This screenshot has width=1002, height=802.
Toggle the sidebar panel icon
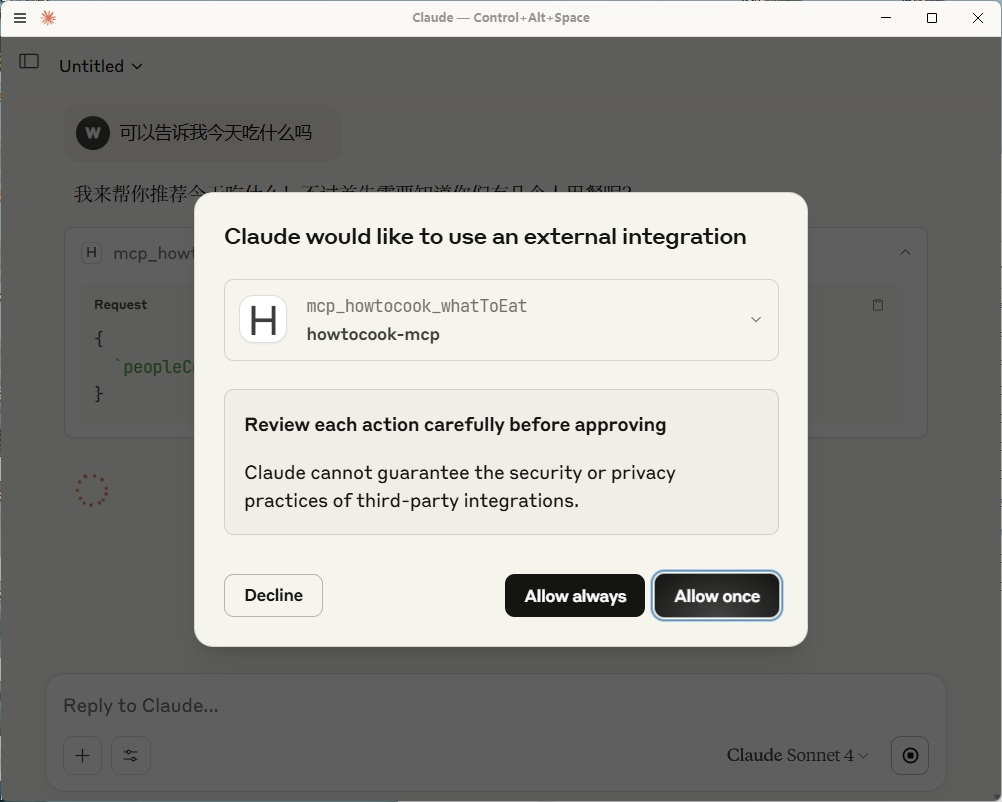(x=29, y=61)
